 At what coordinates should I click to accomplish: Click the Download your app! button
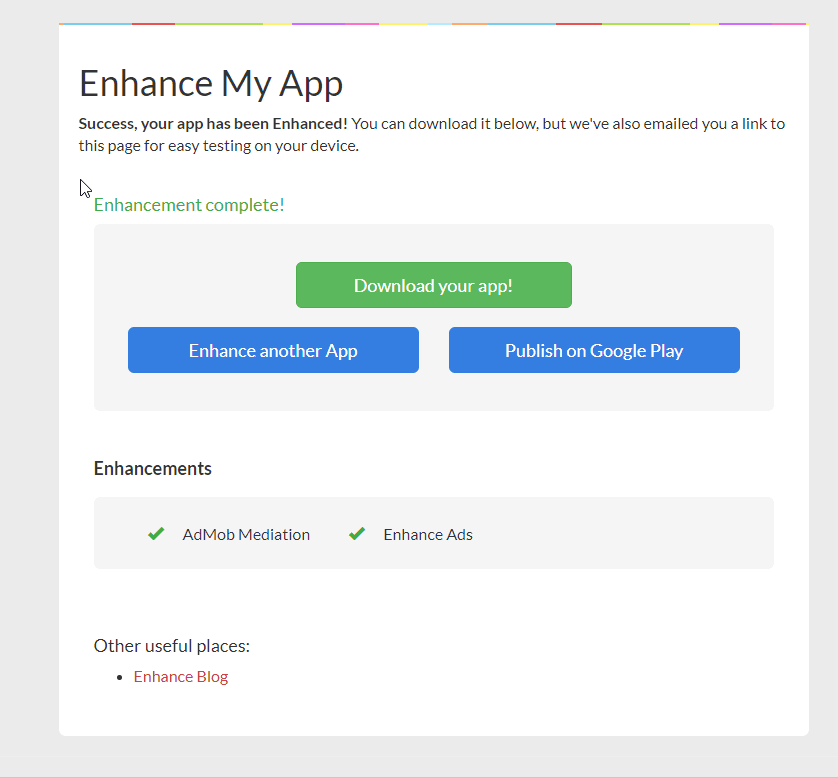(433, 285)
